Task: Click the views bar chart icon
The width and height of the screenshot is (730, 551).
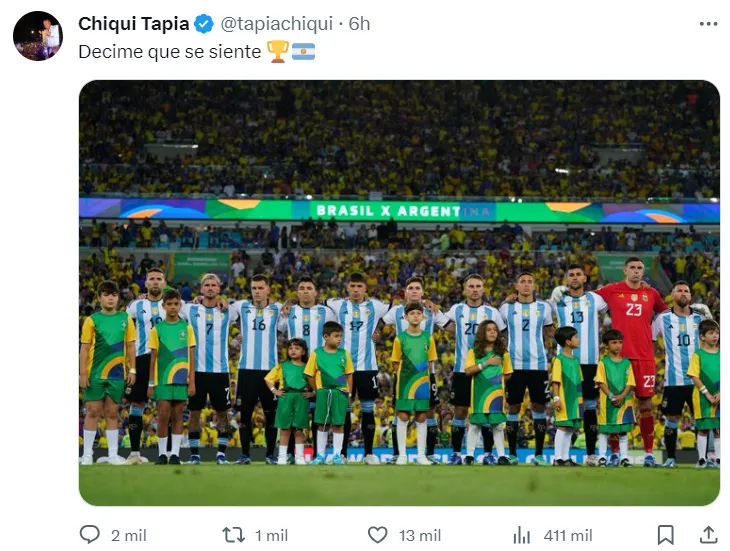Action: pyautogui.click(x=520, y=535)
